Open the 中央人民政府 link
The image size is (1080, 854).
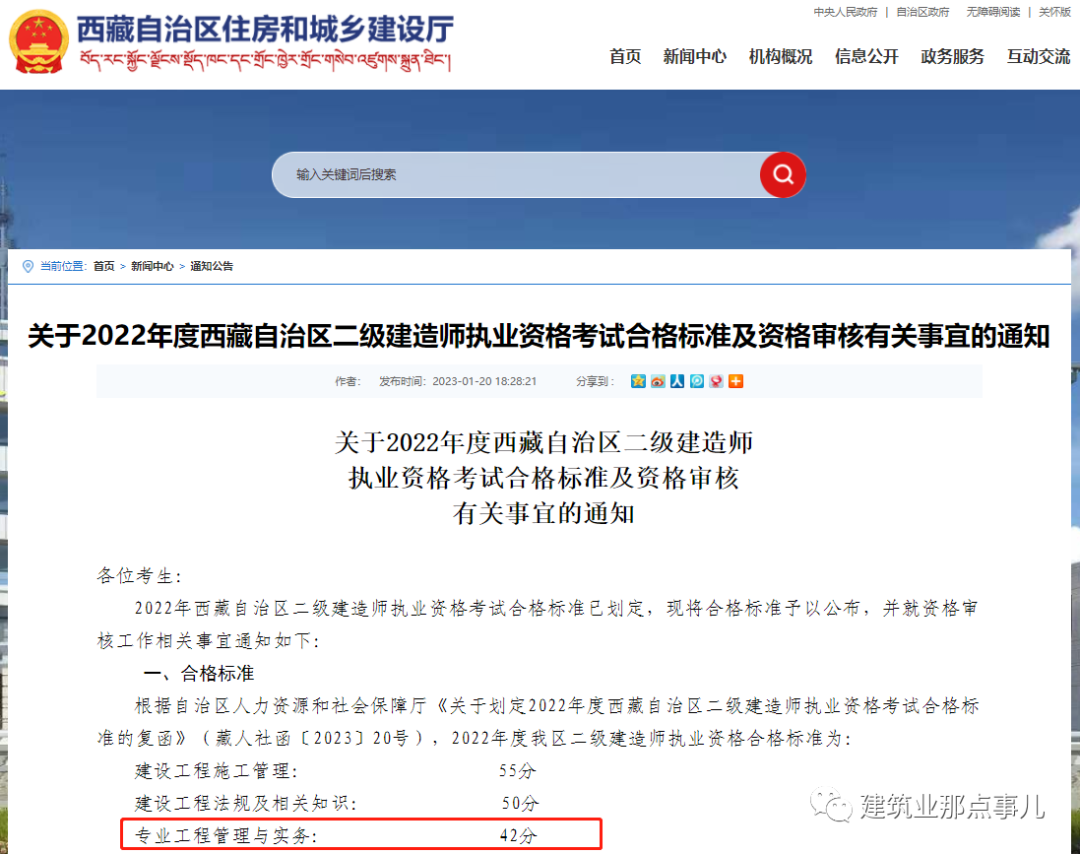click(x=845, y=12)
